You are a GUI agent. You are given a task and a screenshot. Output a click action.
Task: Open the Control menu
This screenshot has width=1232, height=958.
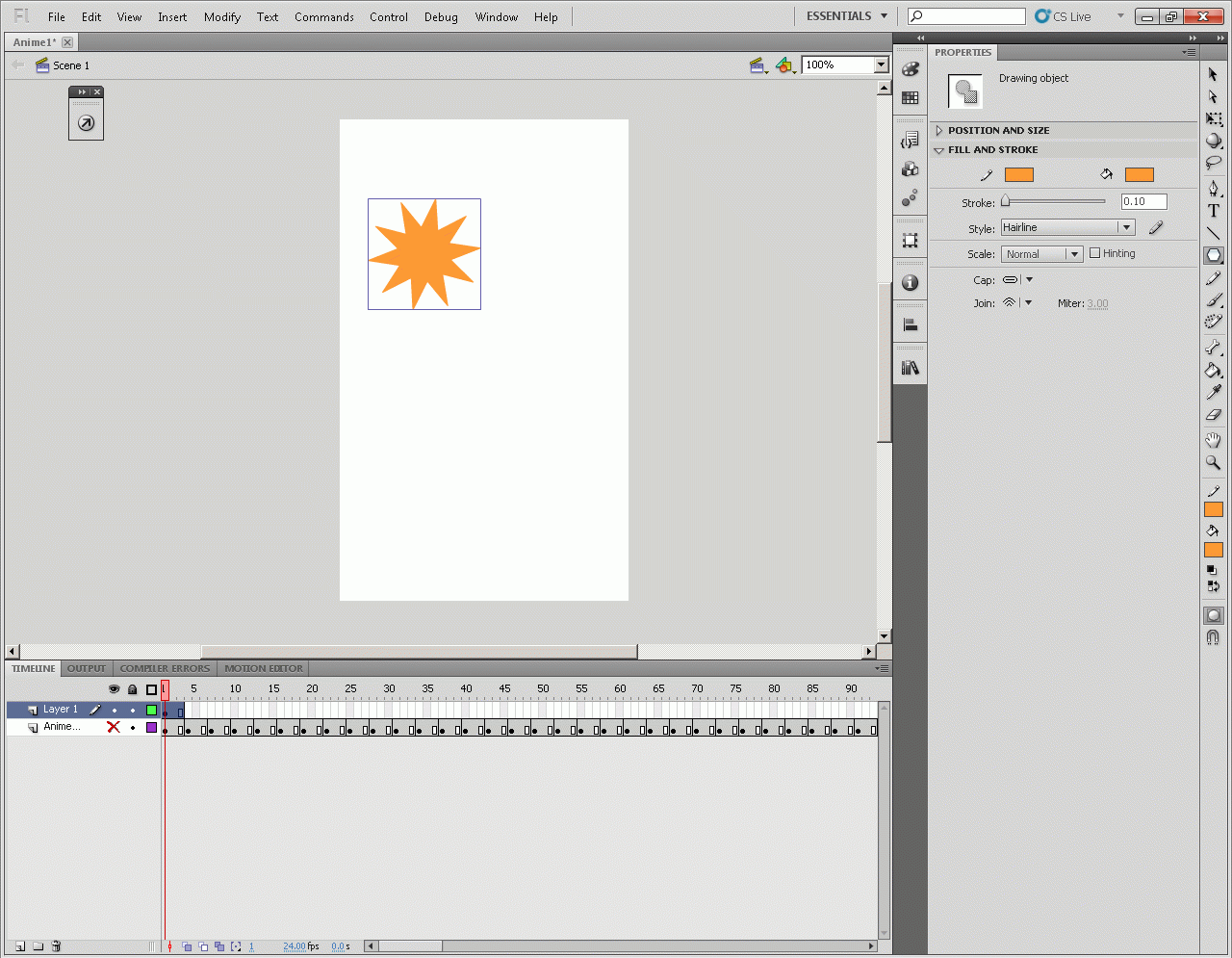click(x=389, y=17)
